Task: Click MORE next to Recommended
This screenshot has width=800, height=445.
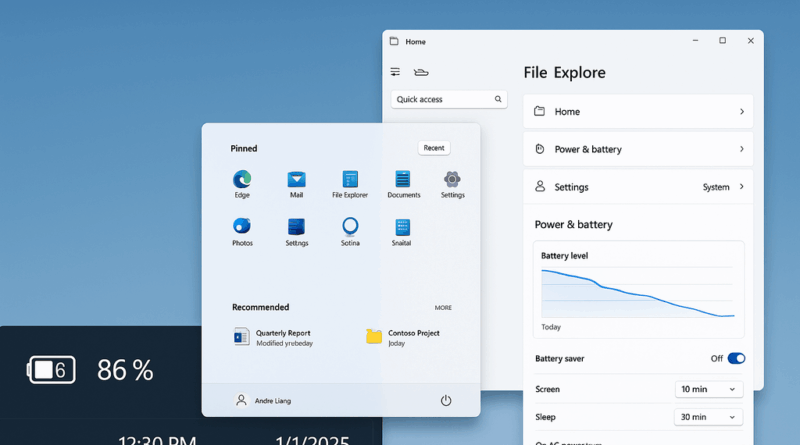Action: 443,308
